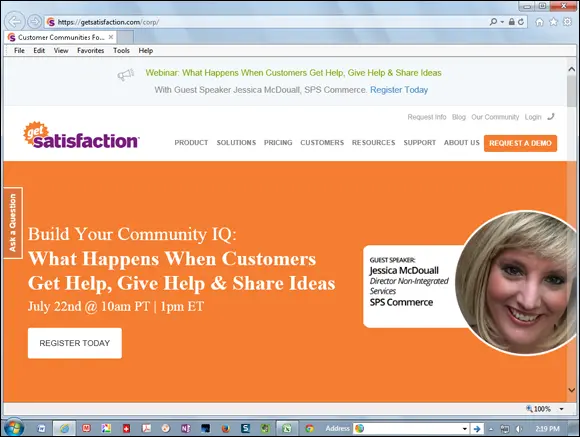The image size is (580, 437).
Task: Open the browser Tools gear icon
Action: [x=567, y=22]
